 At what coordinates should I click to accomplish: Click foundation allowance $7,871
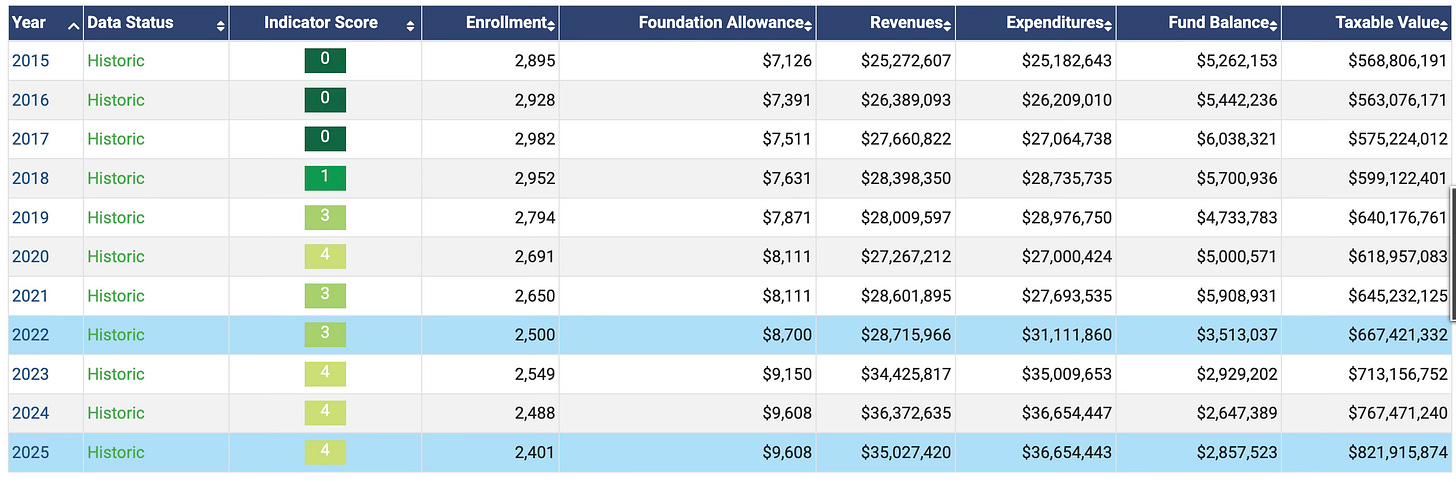[787, 217]
